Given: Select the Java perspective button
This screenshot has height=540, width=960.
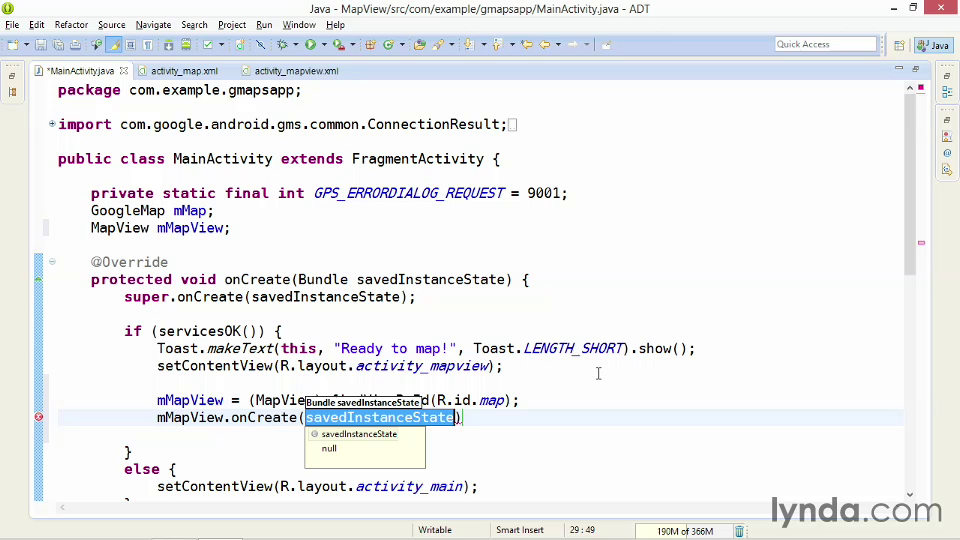Looking at the screenshot, I should (934, 45).
